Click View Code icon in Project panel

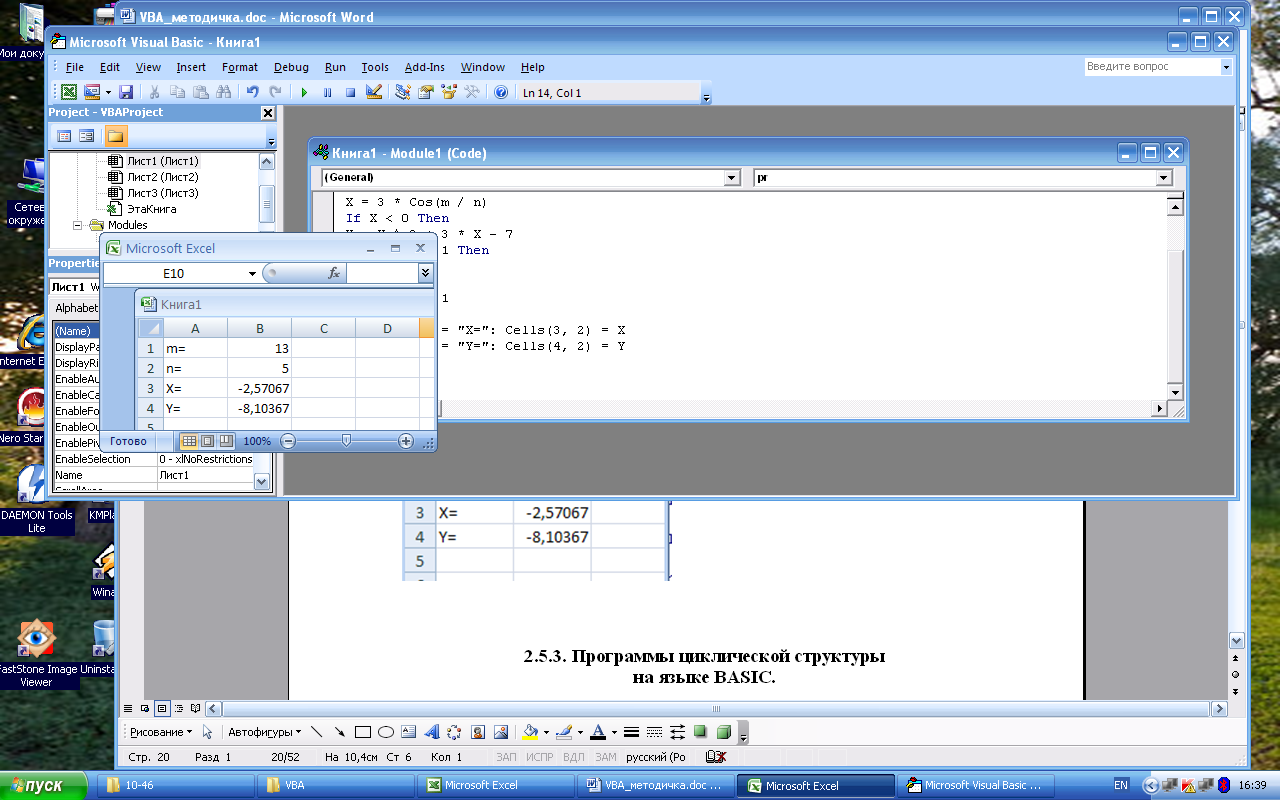point(64,136)
